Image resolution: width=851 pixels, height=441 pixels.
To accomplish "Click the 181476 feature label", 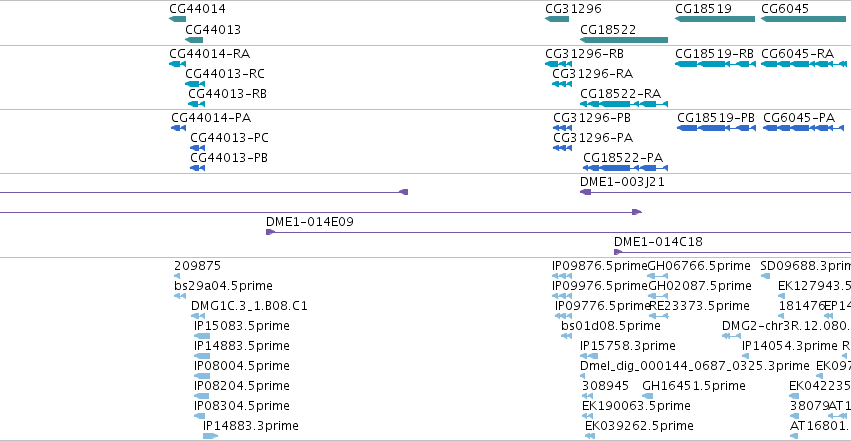I will (x=802, y=306).
